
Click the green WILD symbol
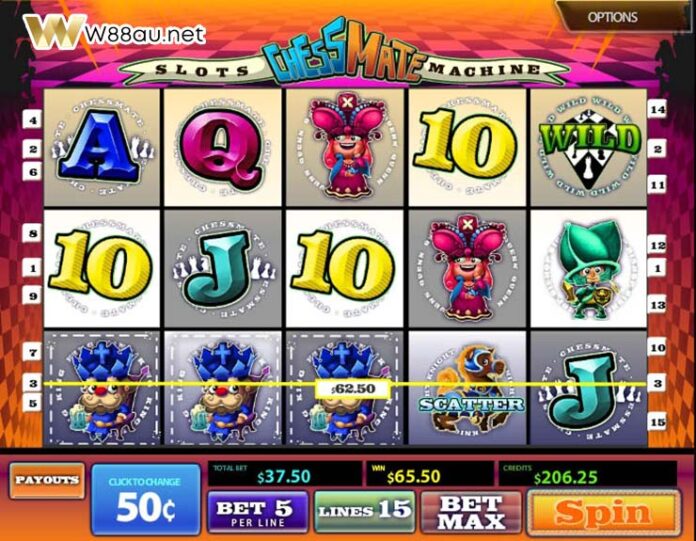[589, 147]
